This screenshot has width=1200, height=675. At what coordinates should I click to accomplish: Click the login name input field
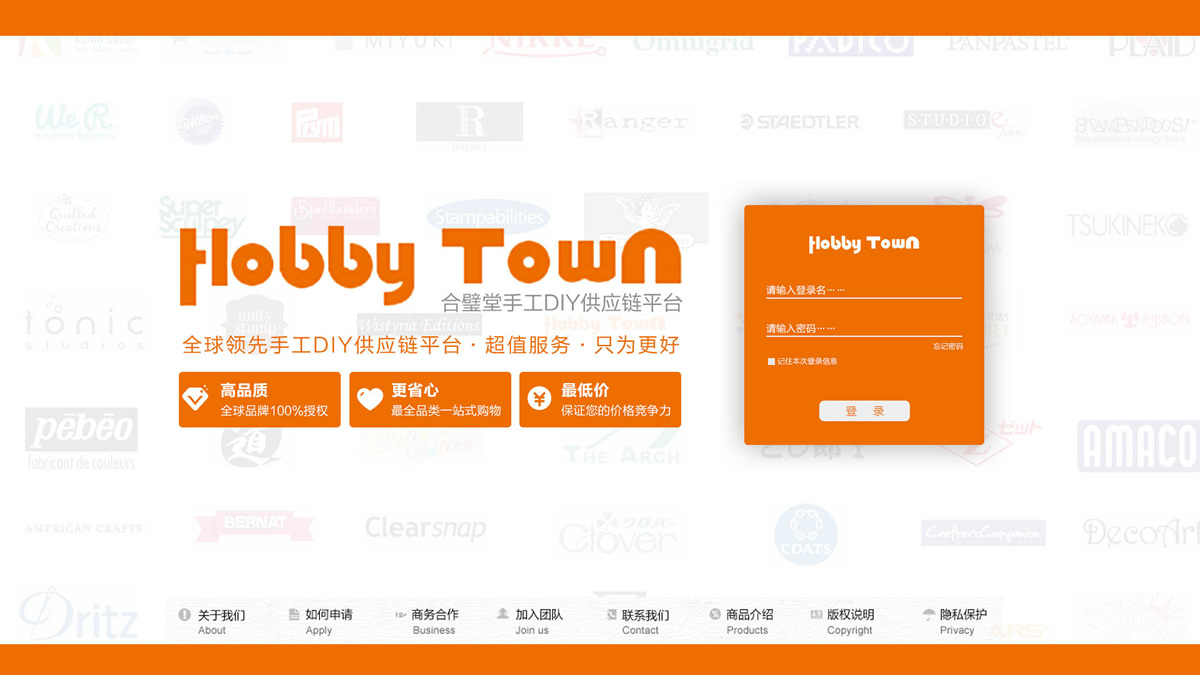(x=863, y=290)
